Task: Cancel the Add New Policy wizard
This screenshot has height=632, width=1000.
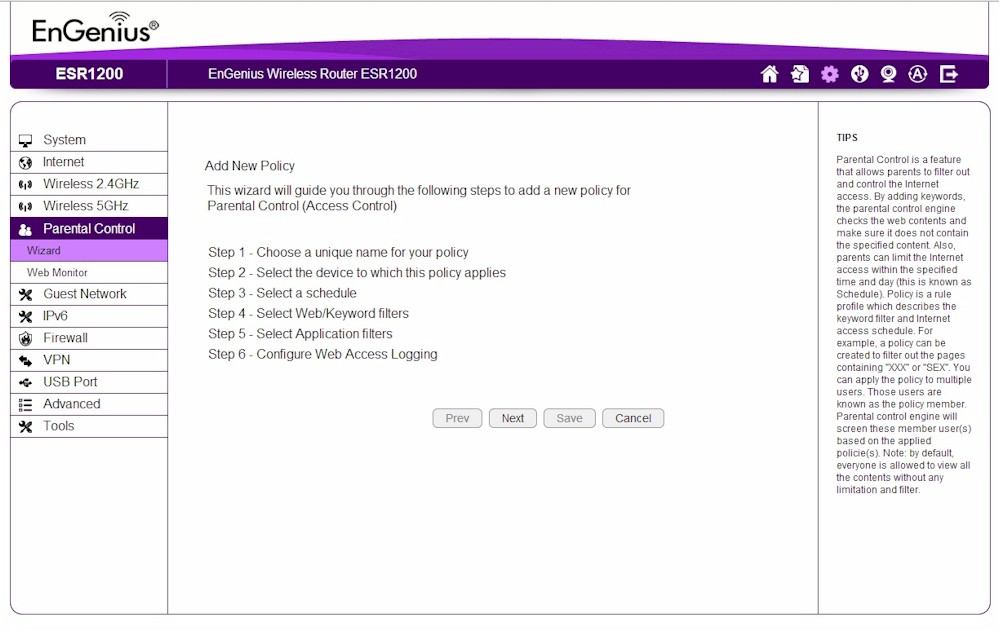Action: [633, 418]
